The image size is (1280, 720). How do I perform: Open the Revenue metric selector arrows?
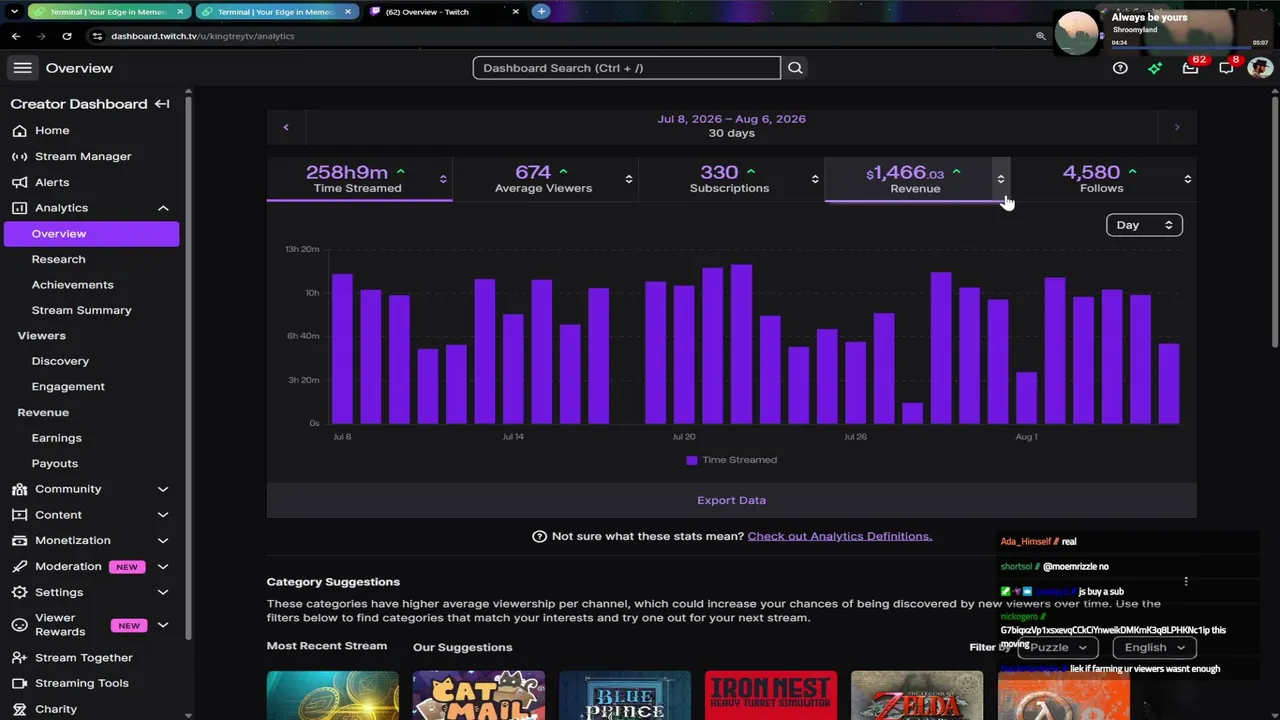1001,179
